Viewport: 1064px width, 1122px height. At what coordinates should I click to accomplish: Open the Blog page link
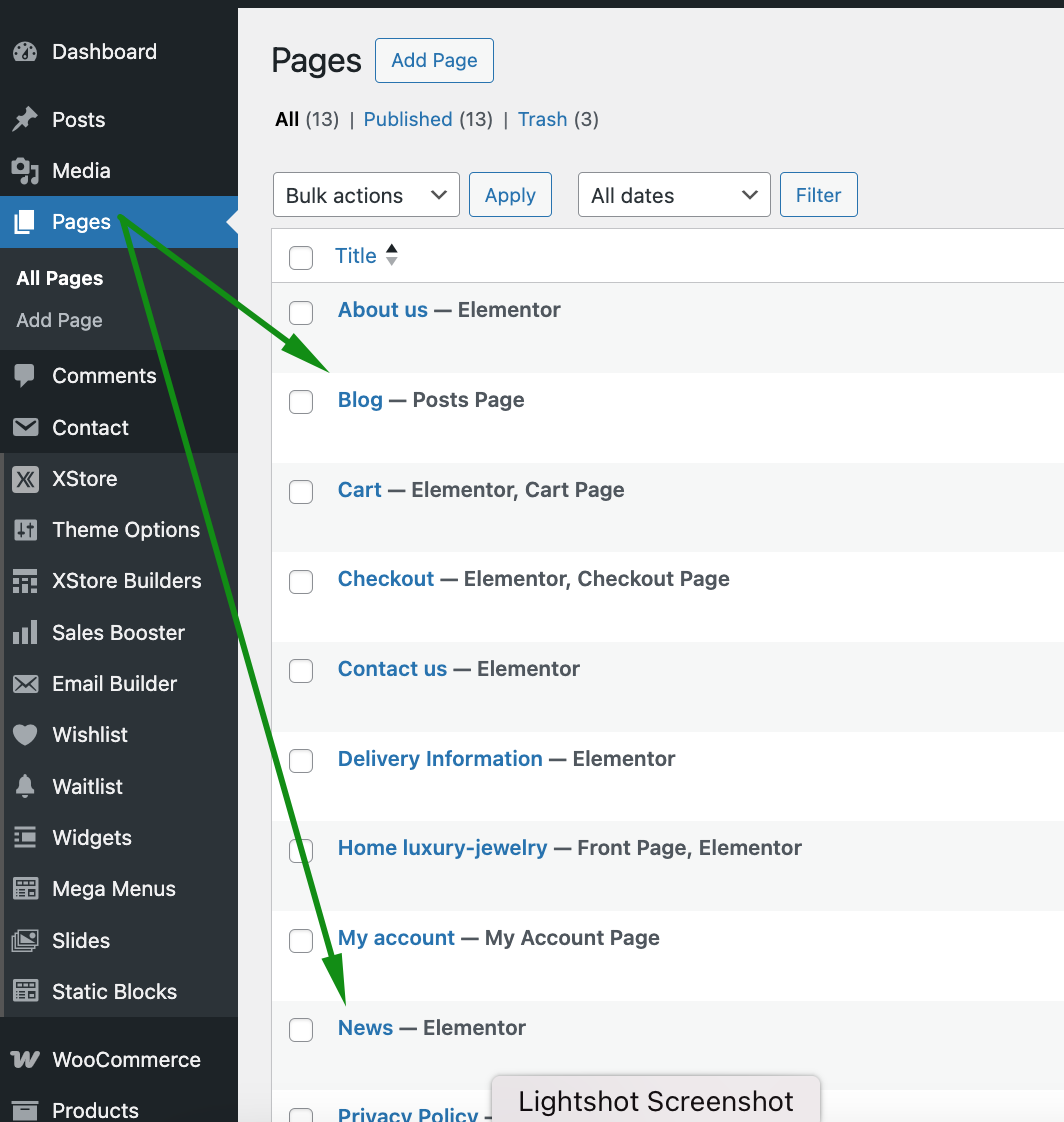(361, 400)
